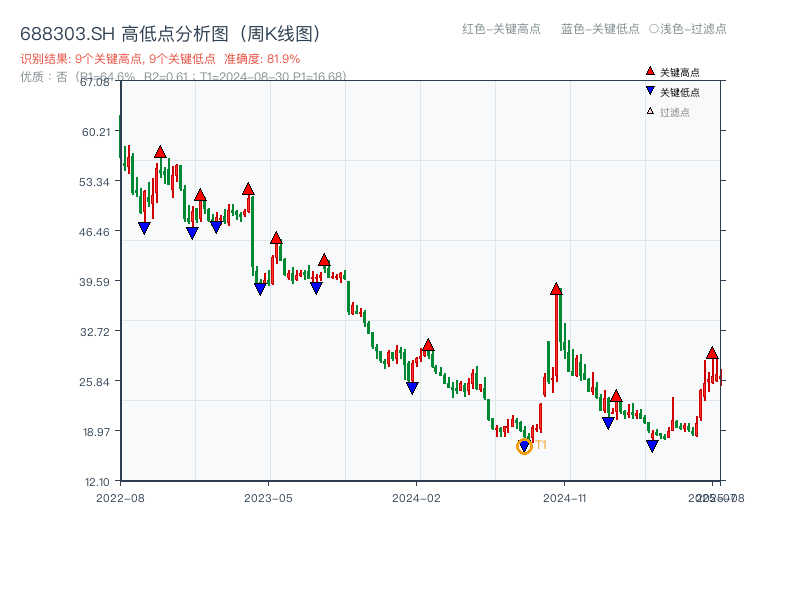Viewport: 800px width, 600px height.
Task: Click the leftmost blue low-point triangle marker
Action: pyautogui.click(x=145, y=227)
